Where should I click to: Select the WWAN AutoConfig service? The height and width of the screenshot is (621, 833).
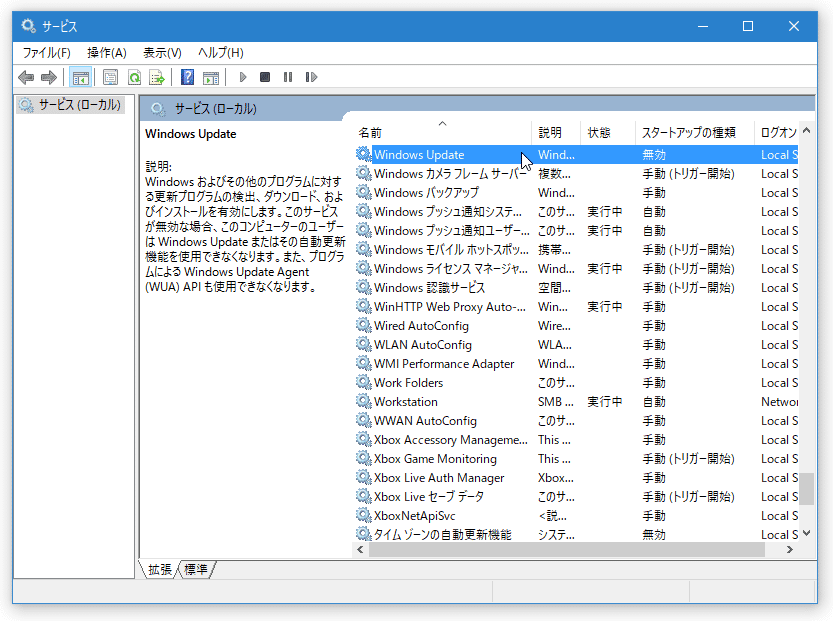[576, 421]
